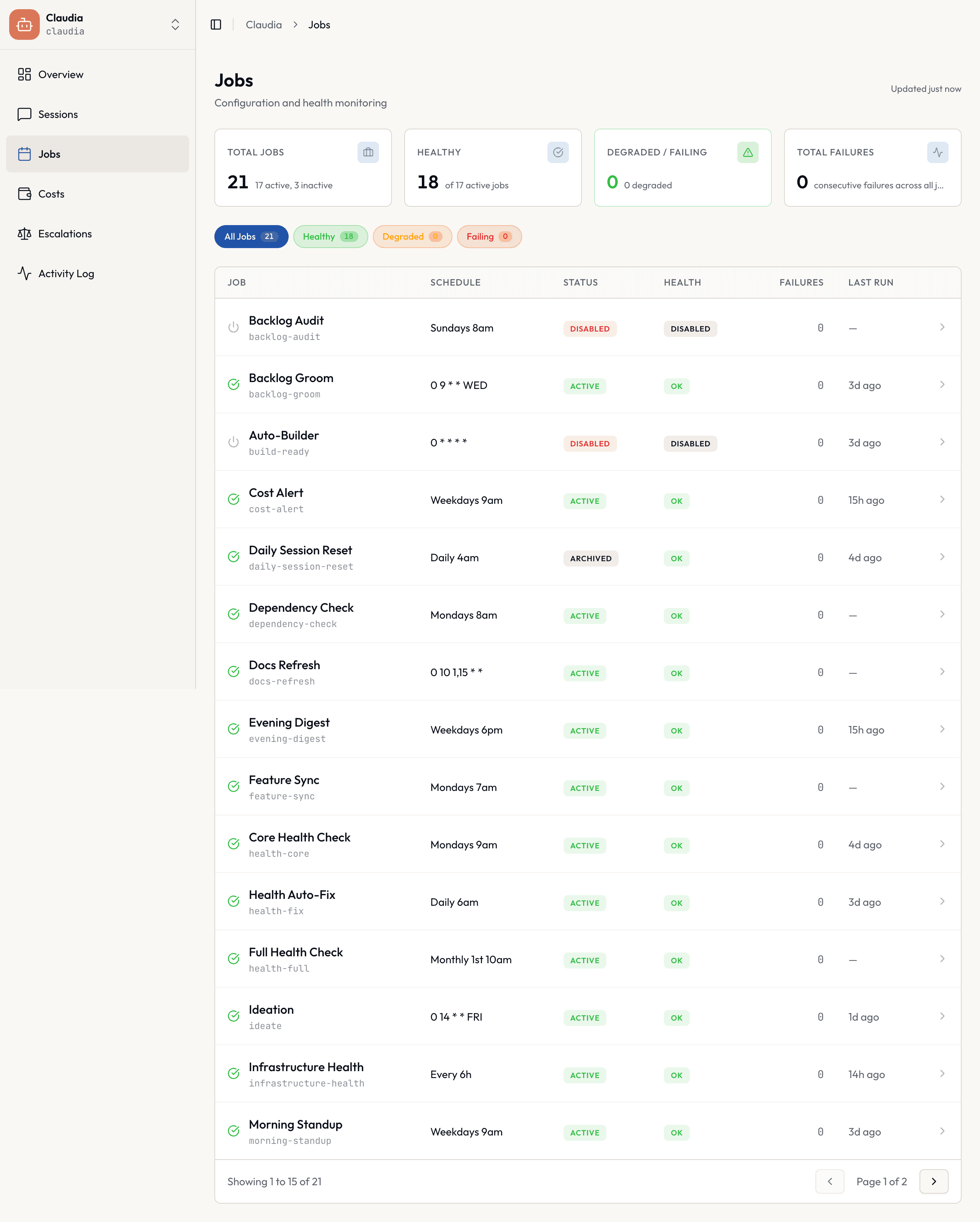Toggle the power icon next to Auto-Builder
This screenshot has height=1222, width=980.
pos(234,442)
